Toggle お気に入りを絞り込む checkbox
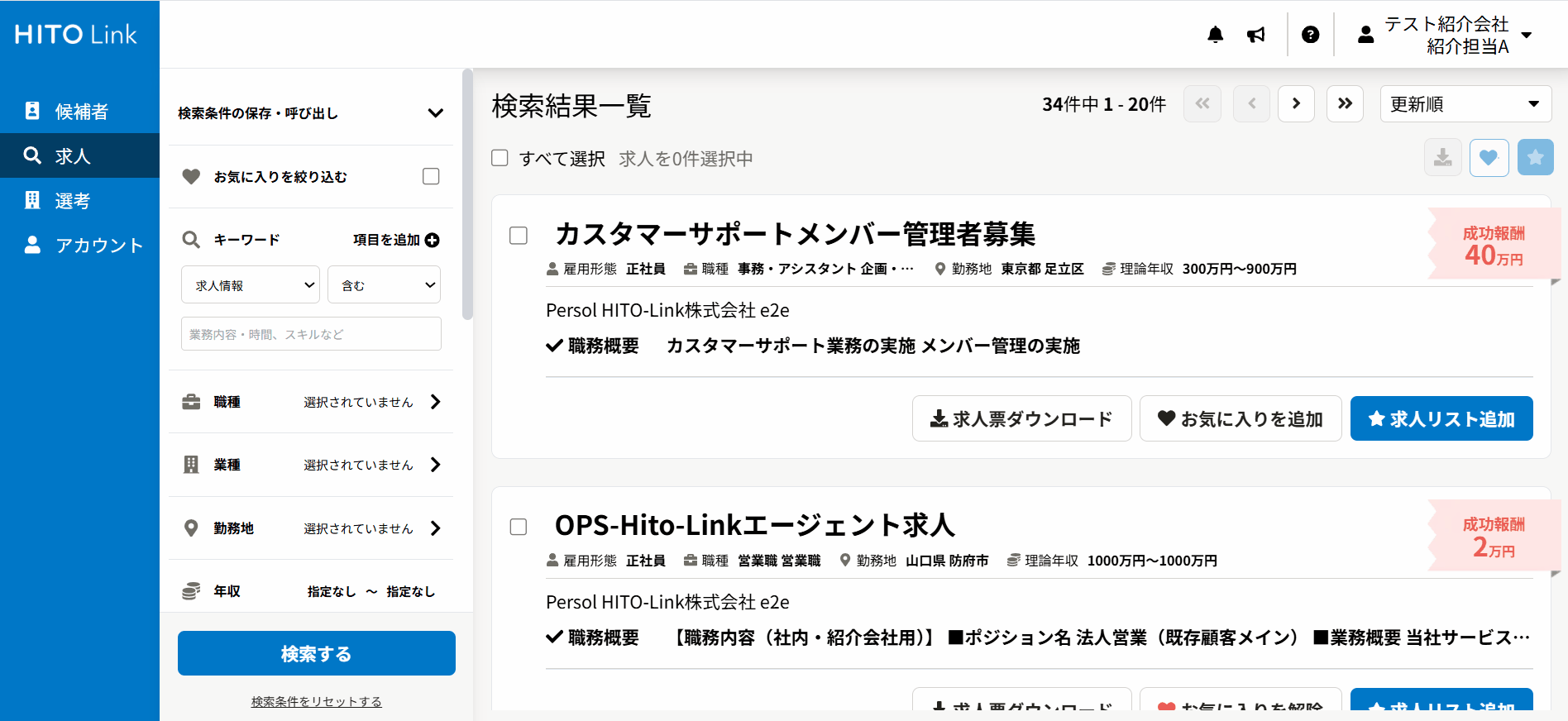The image size is (1568, 721). click(x=431, y=176)
